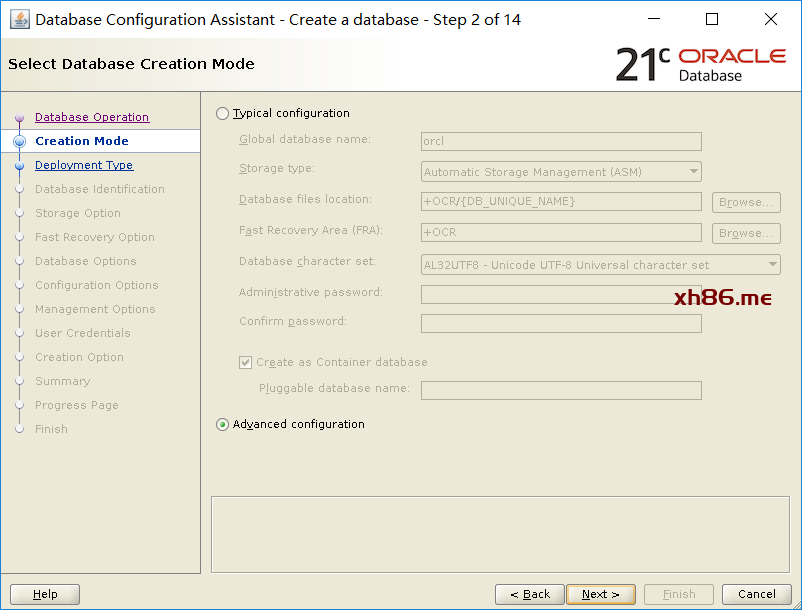802x610 pixels.
Task: Expand the Database character set dropdown
Action: [600, 265]
